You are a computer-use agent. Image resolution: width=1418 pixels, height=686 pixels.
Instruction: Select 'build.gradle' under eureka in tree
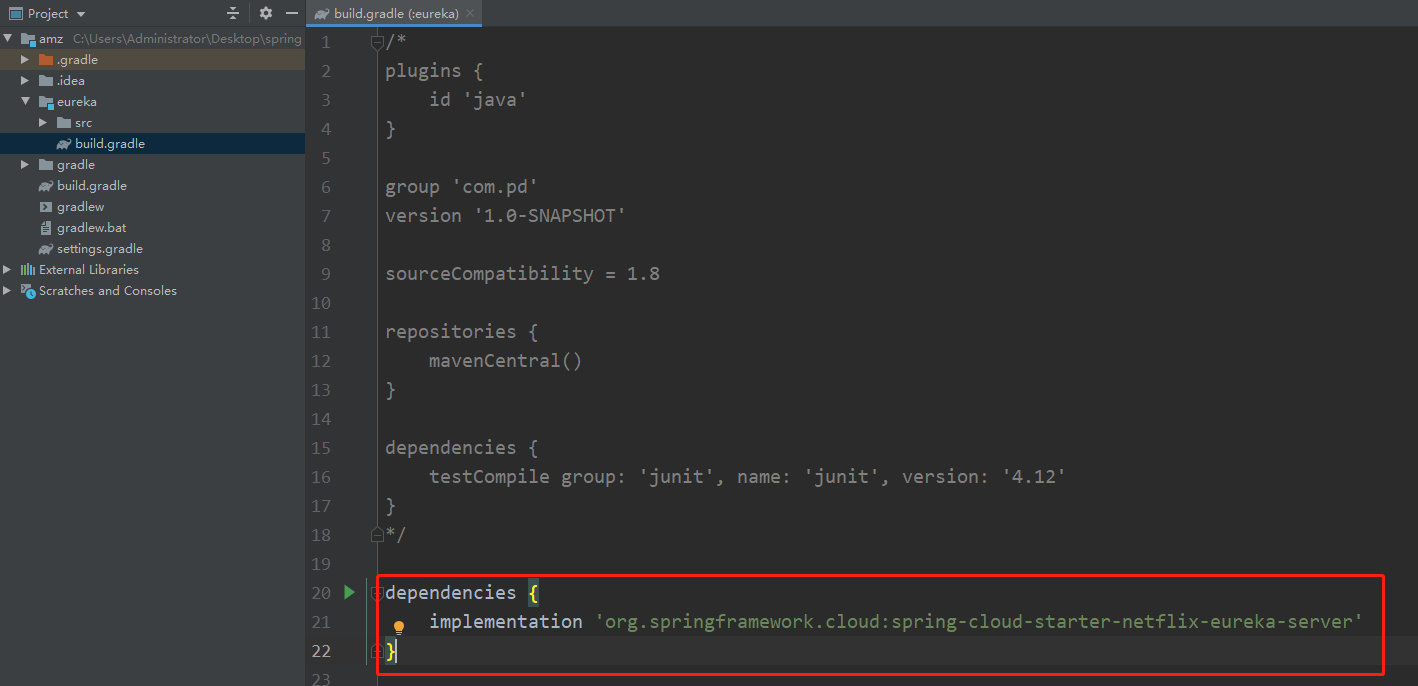point(110,144)
